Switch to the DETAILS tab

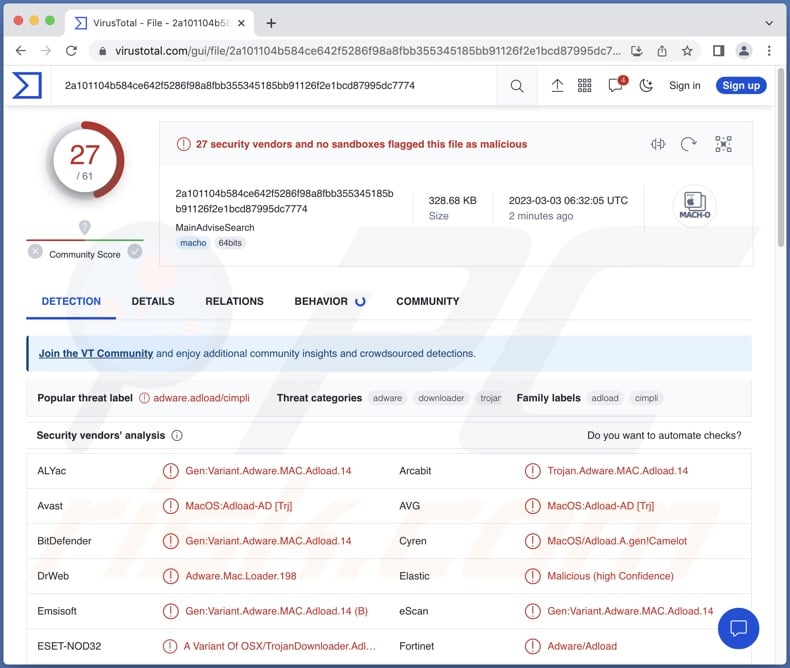coord(153,301)
